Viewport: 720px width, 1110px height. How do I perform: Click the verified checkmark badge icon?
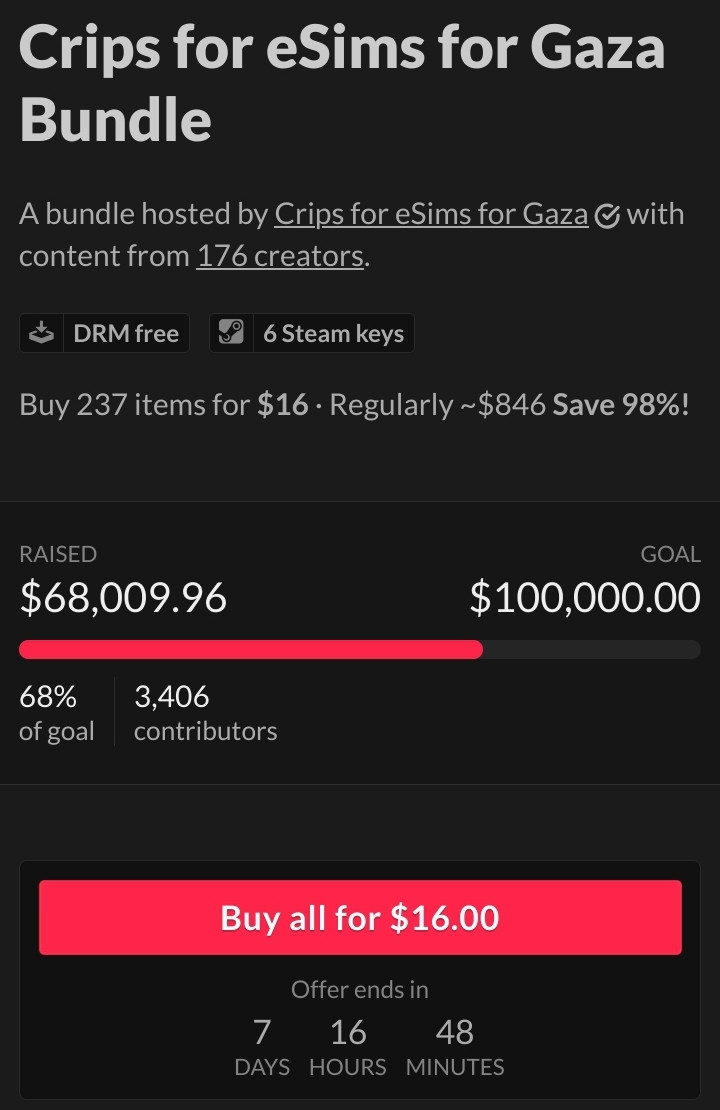click(x=607, y=216)
